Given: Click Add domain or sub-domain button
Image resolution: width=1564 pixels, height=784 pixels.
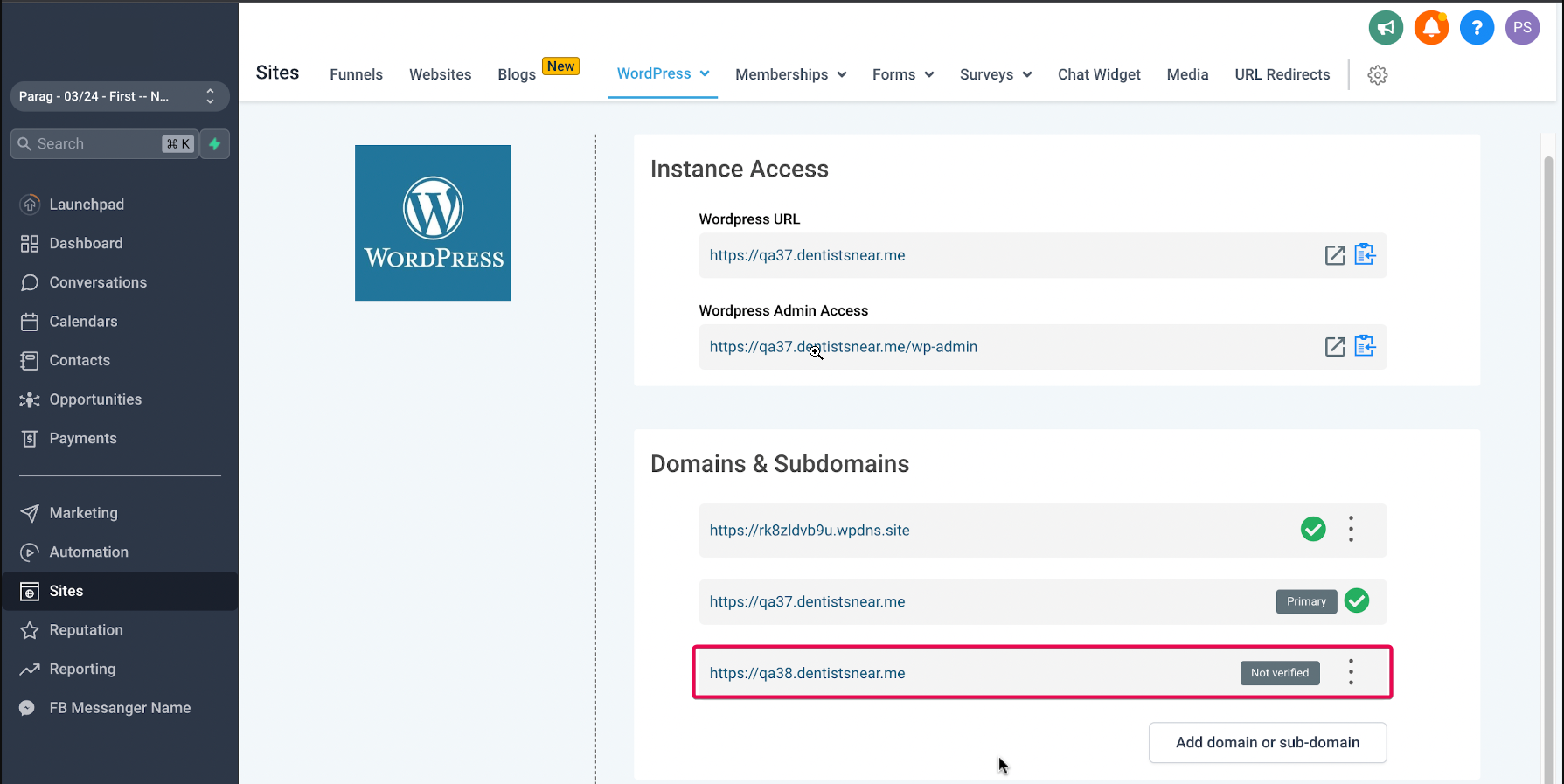Looking at the screenshot, I should (1268, 742).
